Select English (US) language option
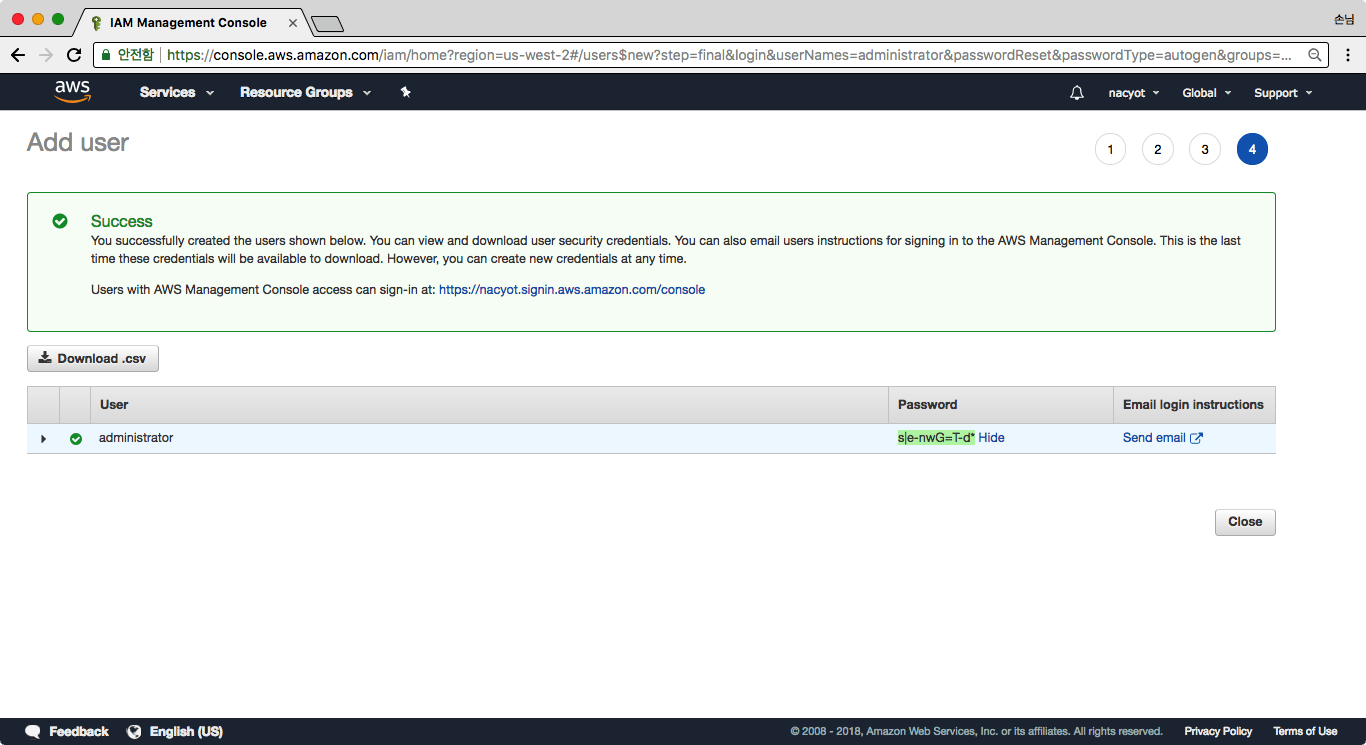1366x745 pixels. 186,732
